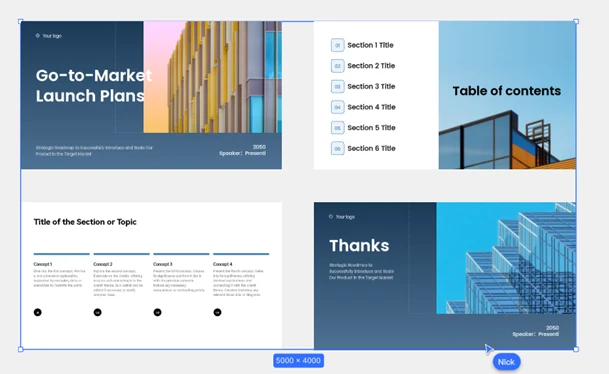Select the 01 icon beside Section 1 Title

coord(337,45)
